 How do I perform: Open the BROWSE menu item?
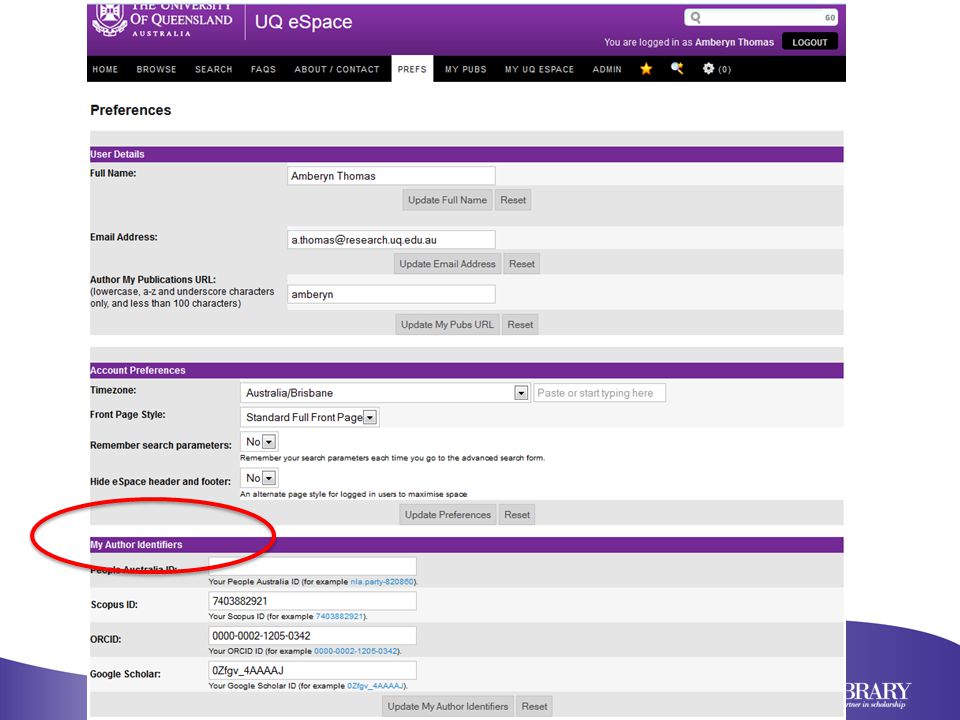157,69
